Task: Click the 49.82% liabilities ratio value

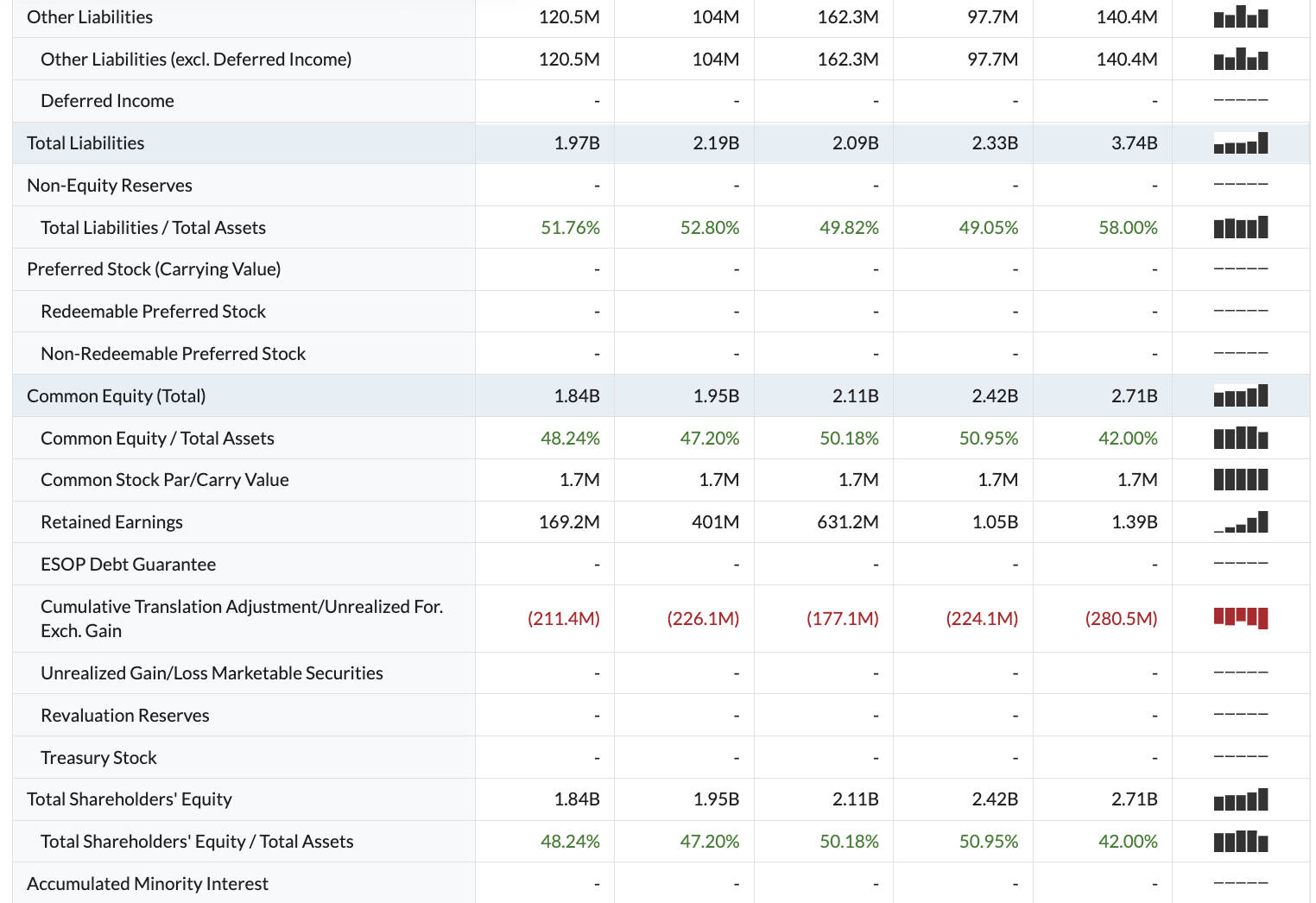Action: [x=849, y=228]
